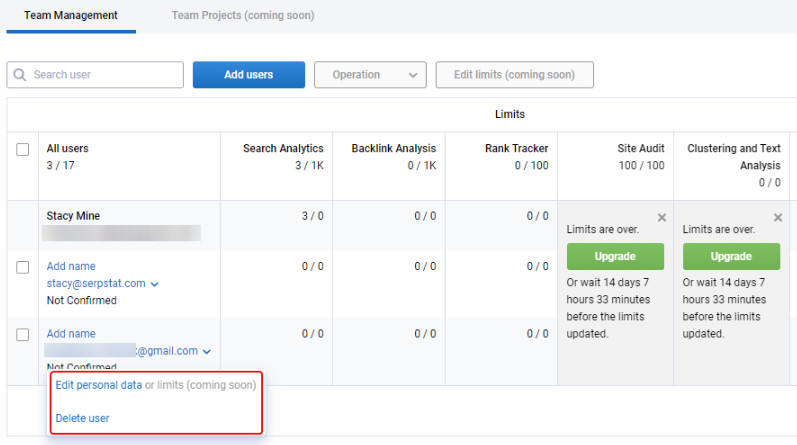Click the Edit limits (coming soon) button

coord(514,75)
